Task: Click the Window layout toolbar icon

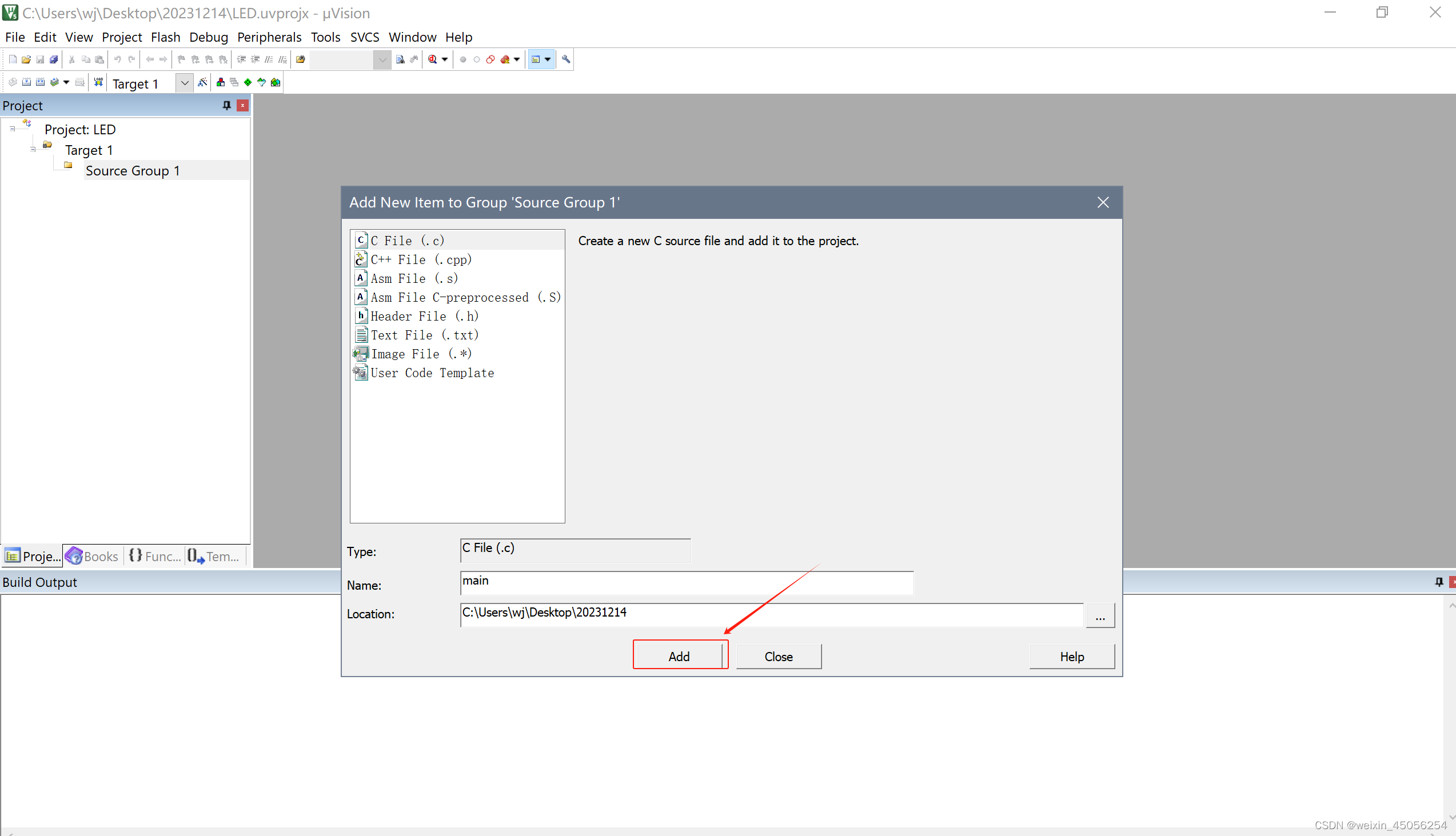Action: [536, 59]
